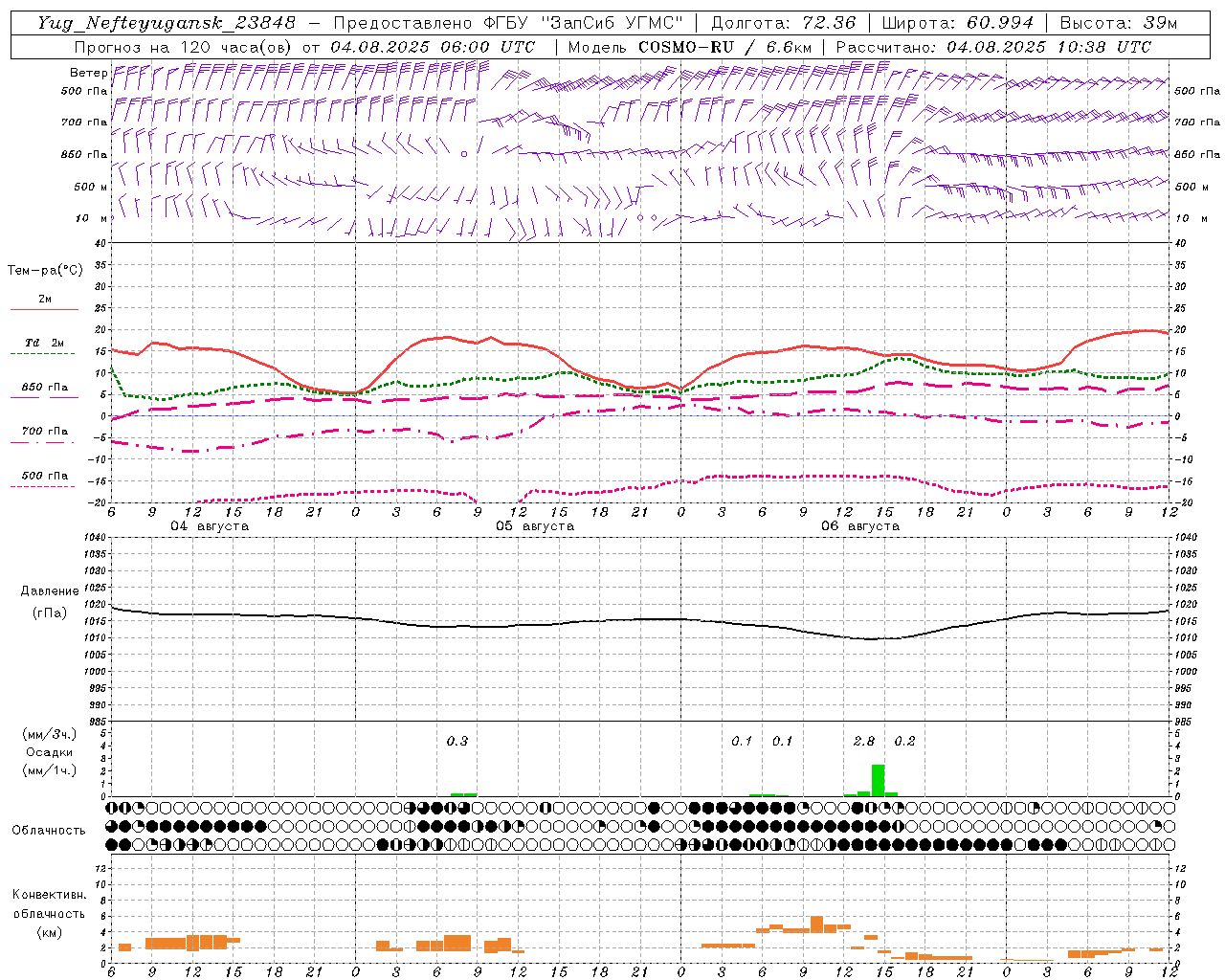1225x980 pixels.
Task: Click the "(мм/1ч.)" precipitation unit label
Action: [49, 770]
